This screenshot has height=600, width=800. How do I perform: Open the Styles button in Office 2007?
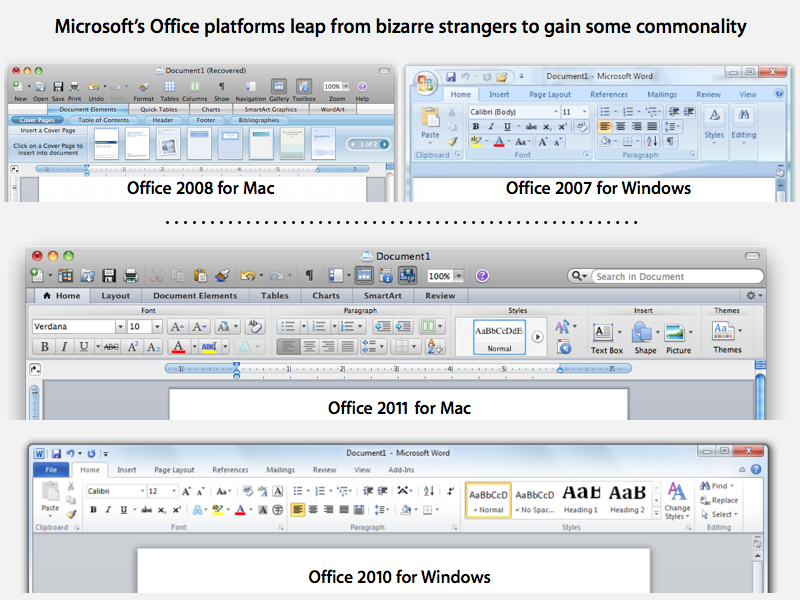coord(714,124)
